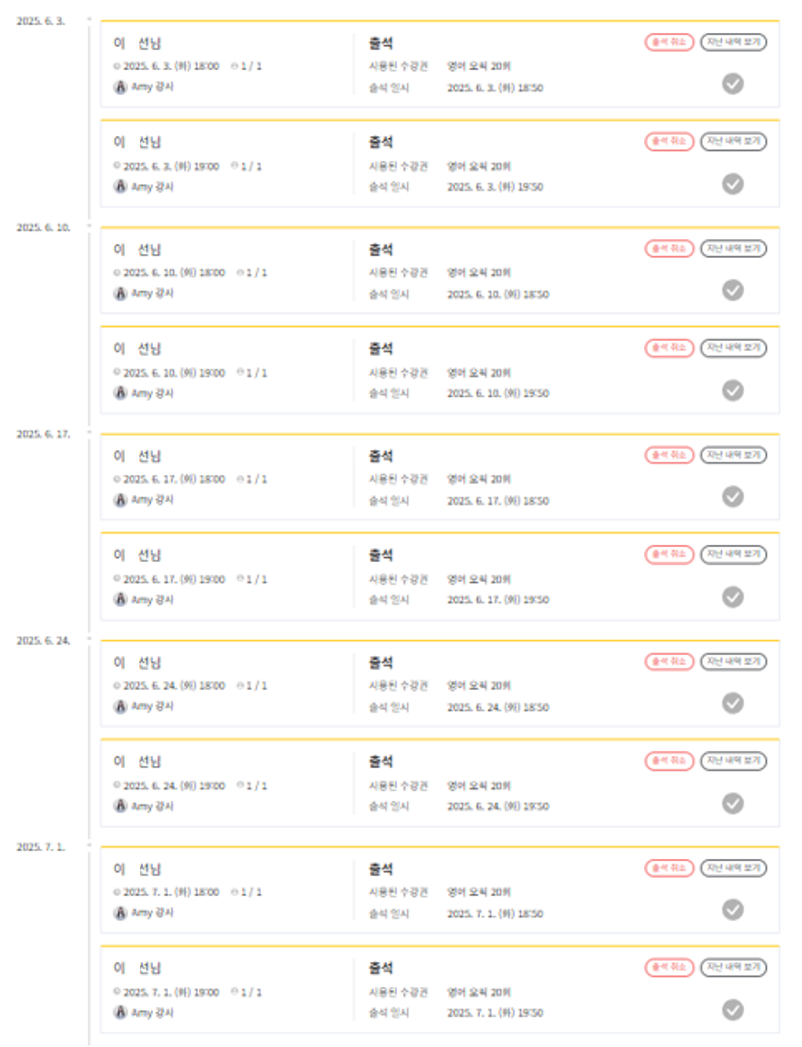Click 출석 취소 for June 3 18:00 class
This screenshot has height=1047, width=802.
pyautogui.click(x=669, y=42)
